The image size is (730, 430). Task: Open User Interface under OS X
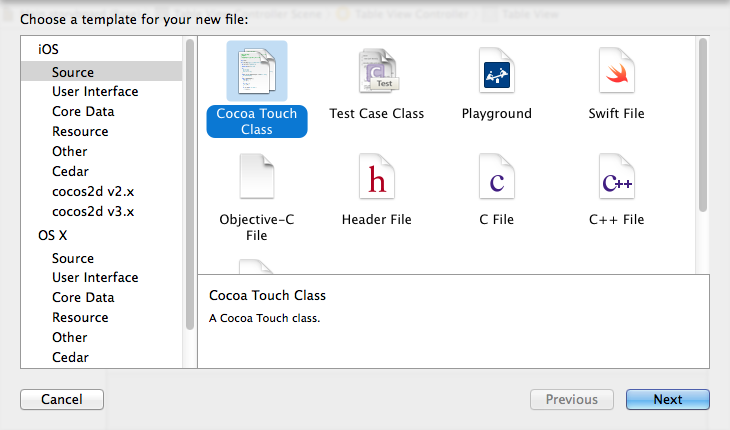point(95,277)
